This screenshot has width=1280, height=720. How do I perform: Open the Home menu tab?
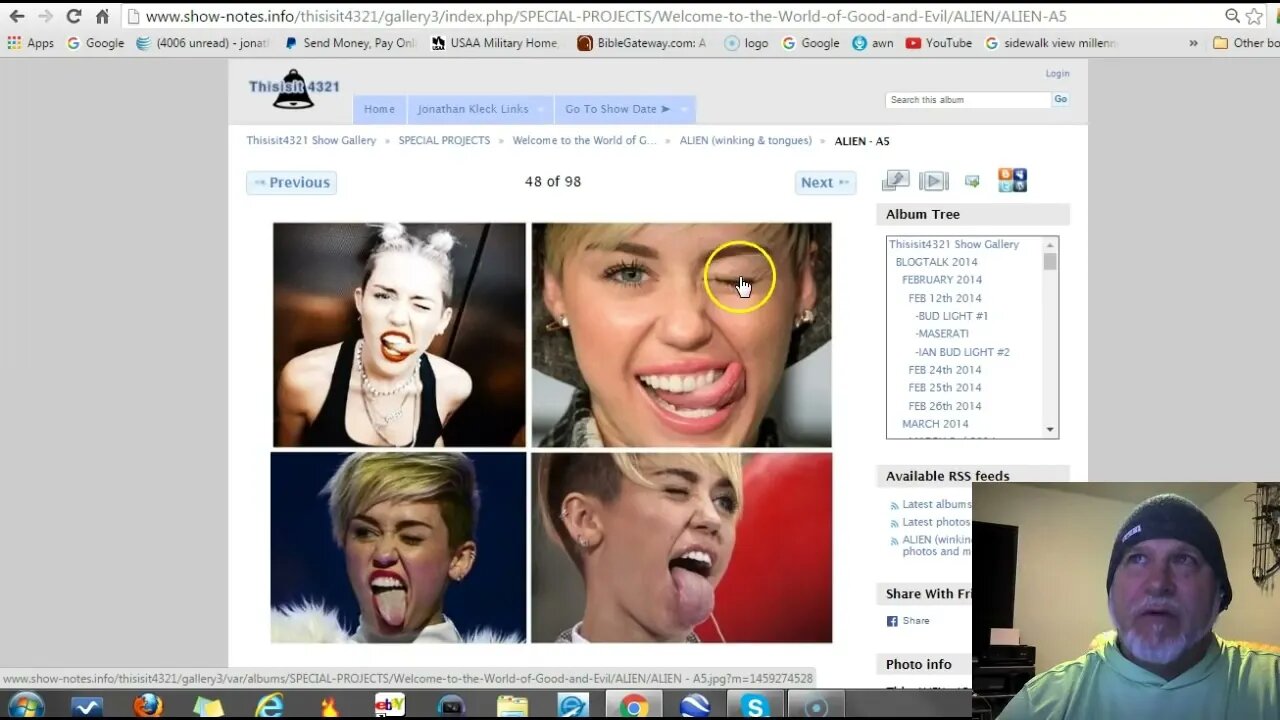(379, 109)
